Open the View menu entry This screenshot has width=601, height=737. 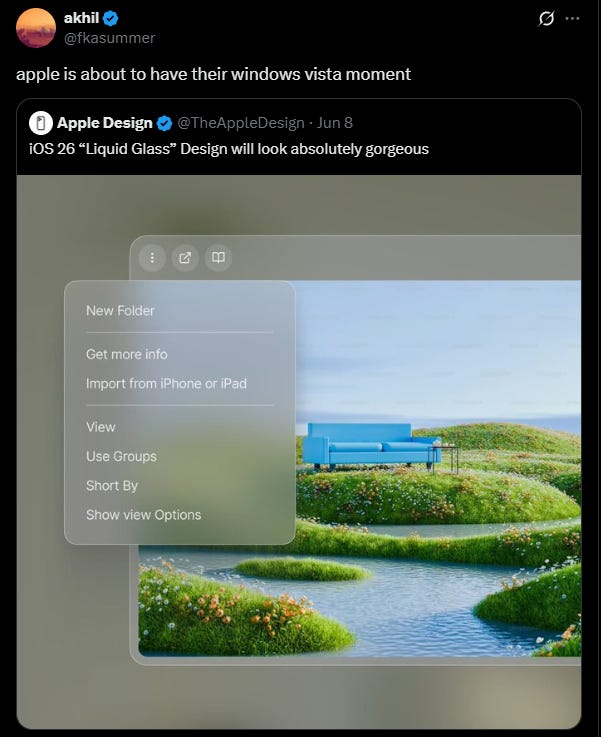tap(101, 427)
